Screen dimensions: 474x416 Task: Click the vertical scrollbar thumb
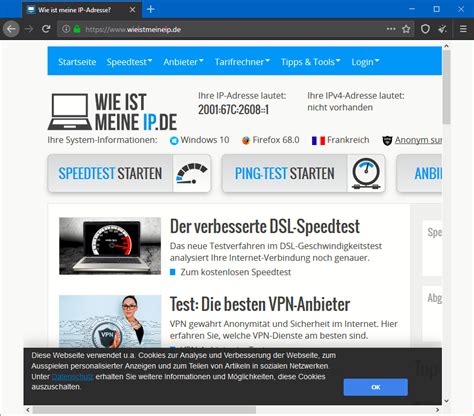click(x=447, y=87)
